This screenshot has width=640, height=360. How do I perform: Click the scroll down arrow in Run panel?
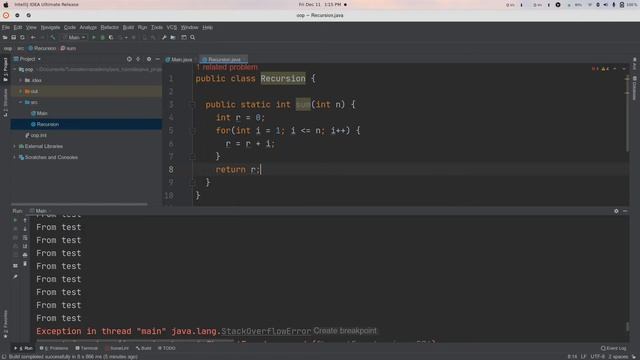[25, 229]
